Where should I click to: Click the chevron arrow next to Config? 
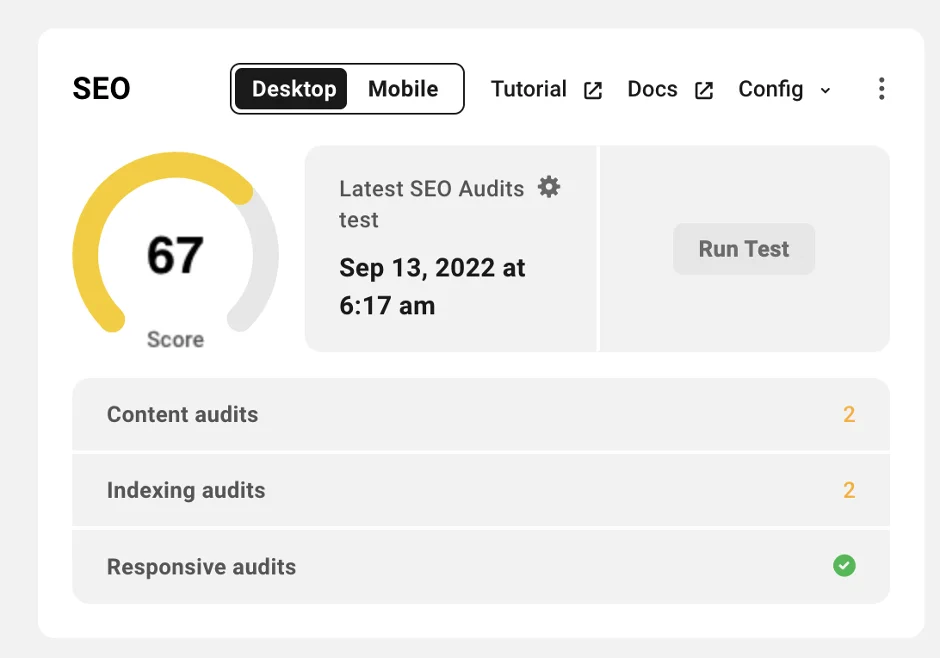(x=825, y=90)
